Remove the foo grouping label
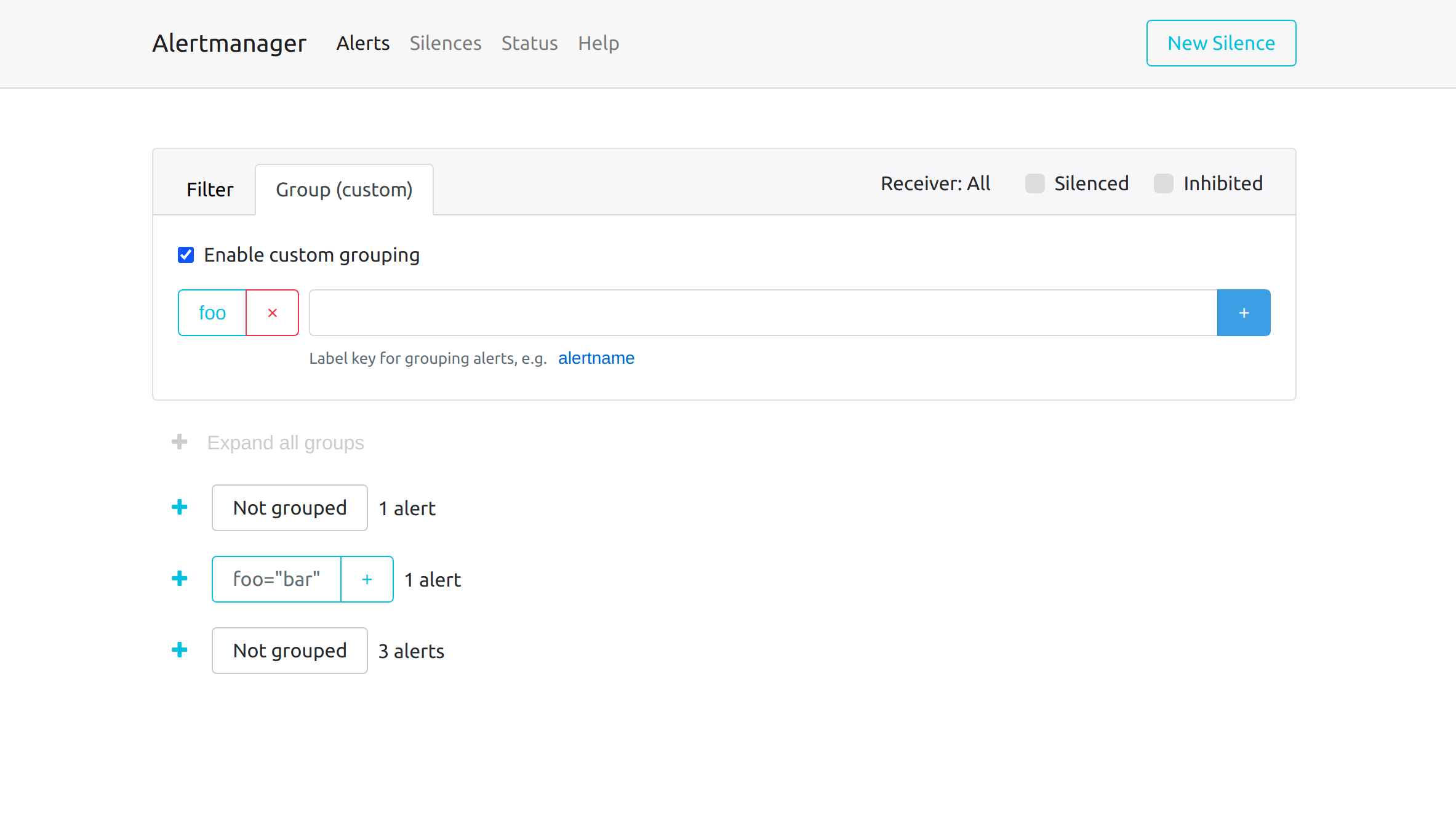The image size is (1456, 826). (x=272, y=312)
